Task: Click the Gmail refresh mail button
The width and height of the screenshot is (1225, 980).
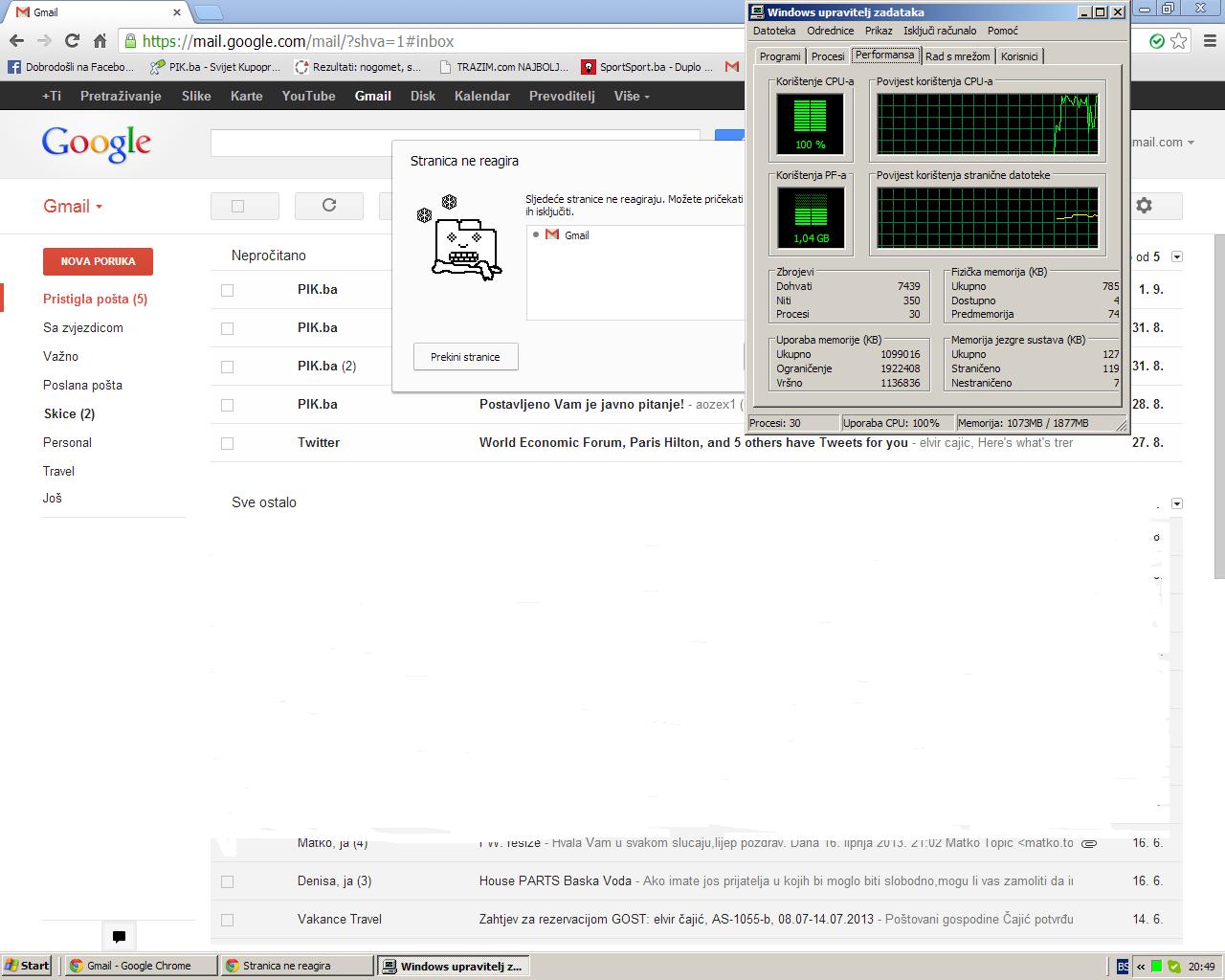Action: coord(329,205)
